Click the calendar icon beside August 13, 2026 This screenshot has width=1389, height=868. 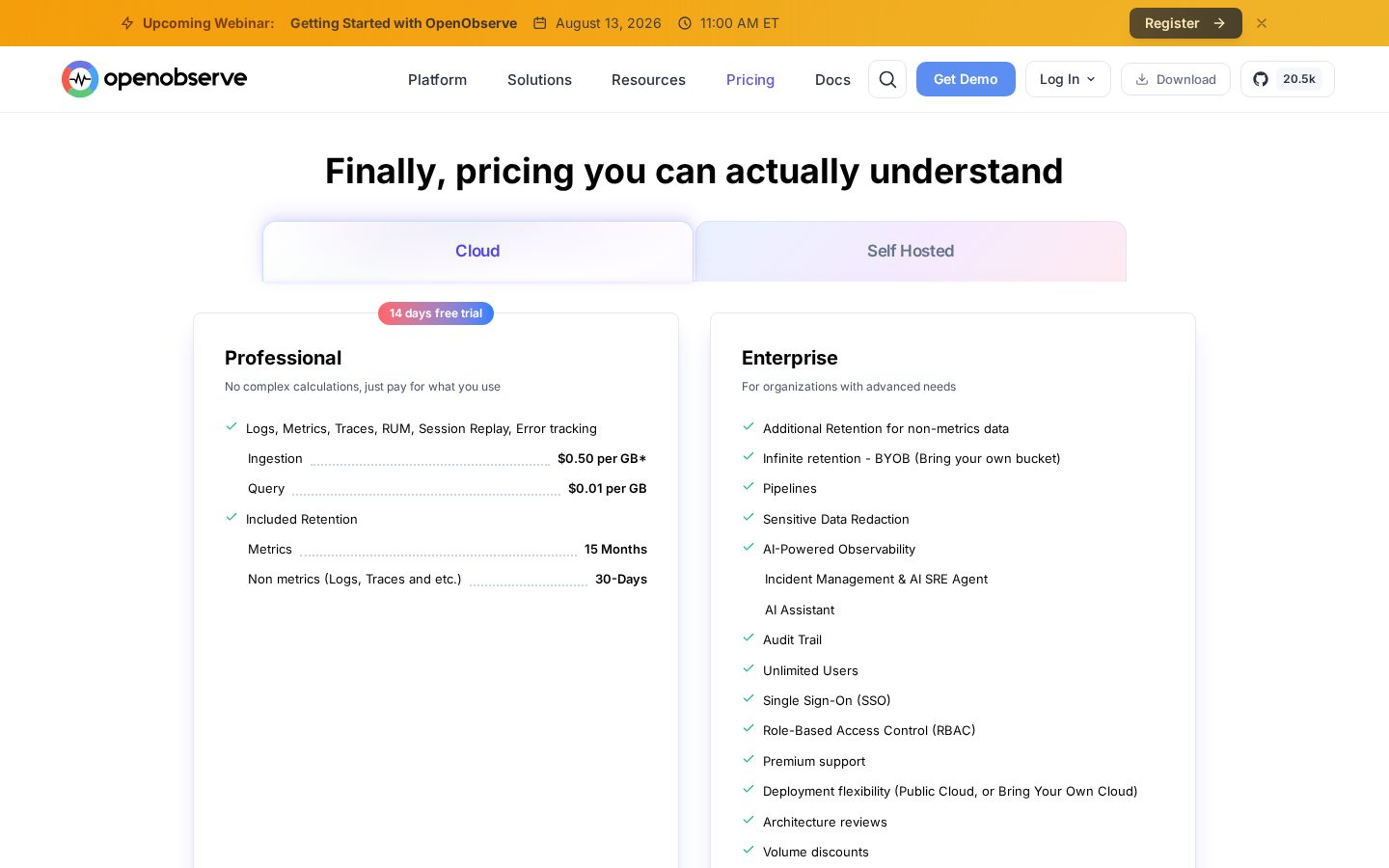point(540,23)
